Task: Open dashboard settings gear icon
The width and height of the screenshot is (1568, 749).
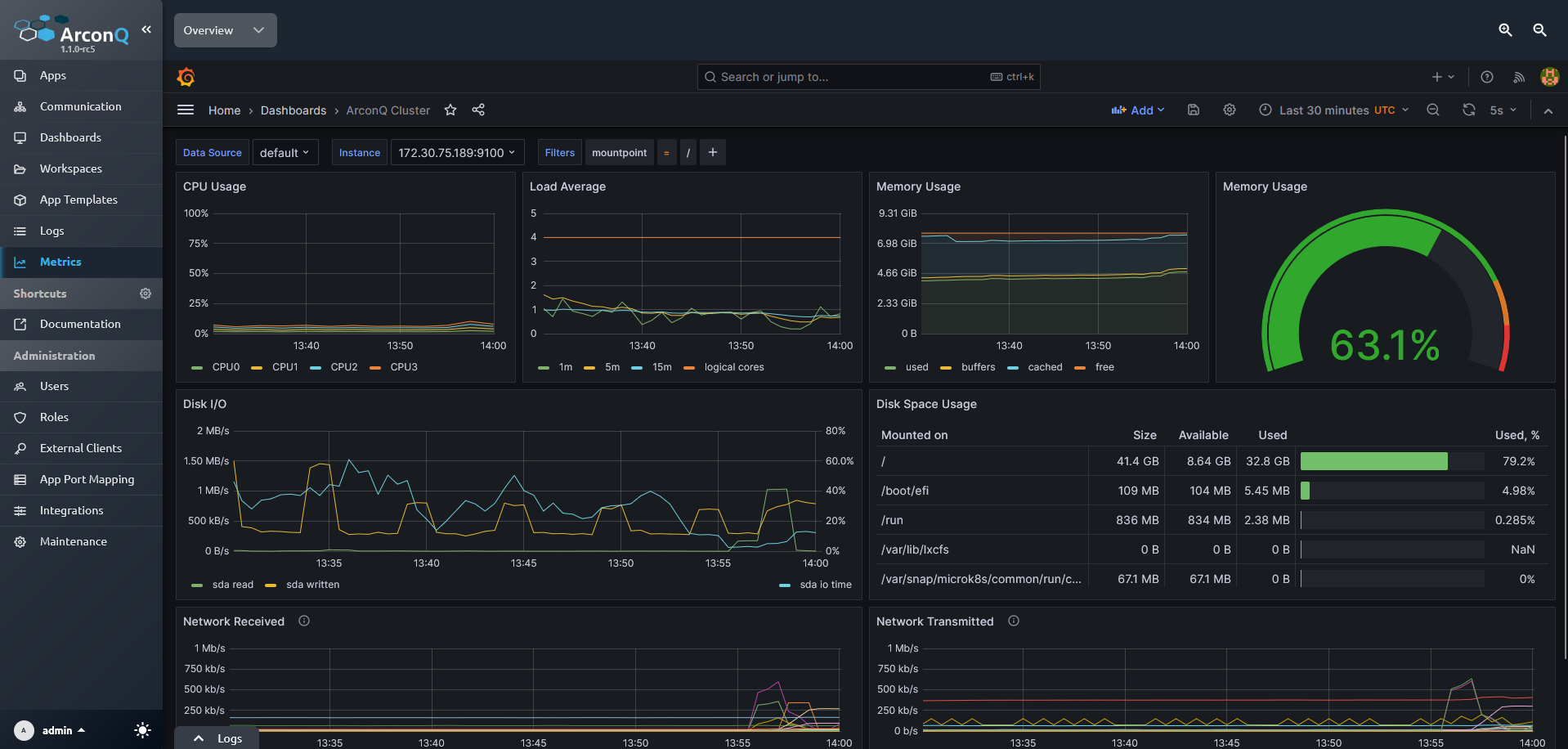Action: click(1230, 110)
